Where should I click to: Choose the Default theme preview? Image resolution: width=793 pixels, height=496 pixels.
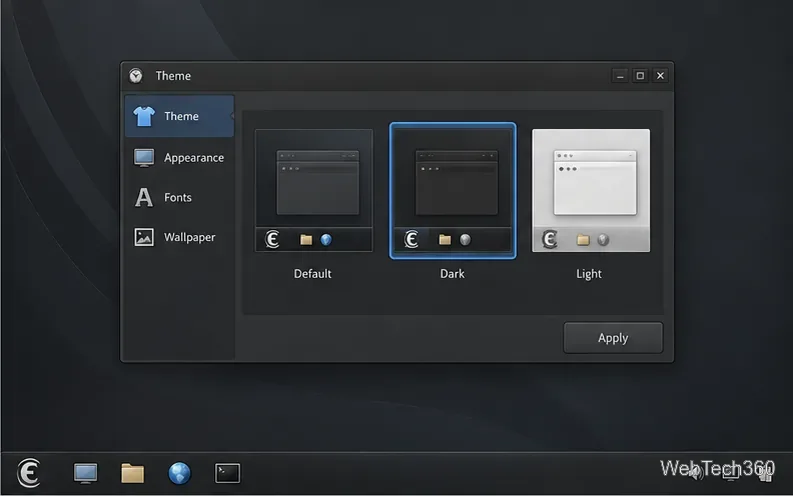pos(314,190)
